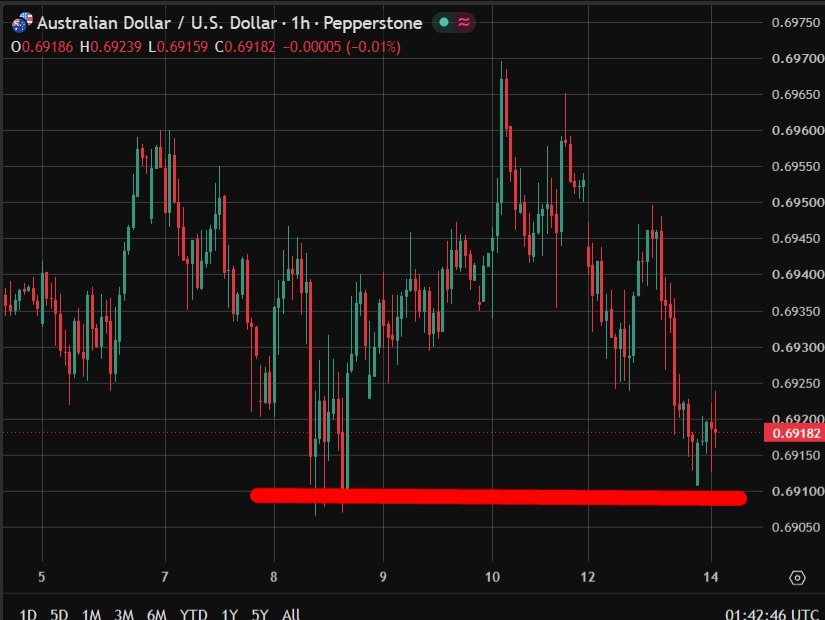Click the Australian/US flag symbol icon

coord(22,23)
